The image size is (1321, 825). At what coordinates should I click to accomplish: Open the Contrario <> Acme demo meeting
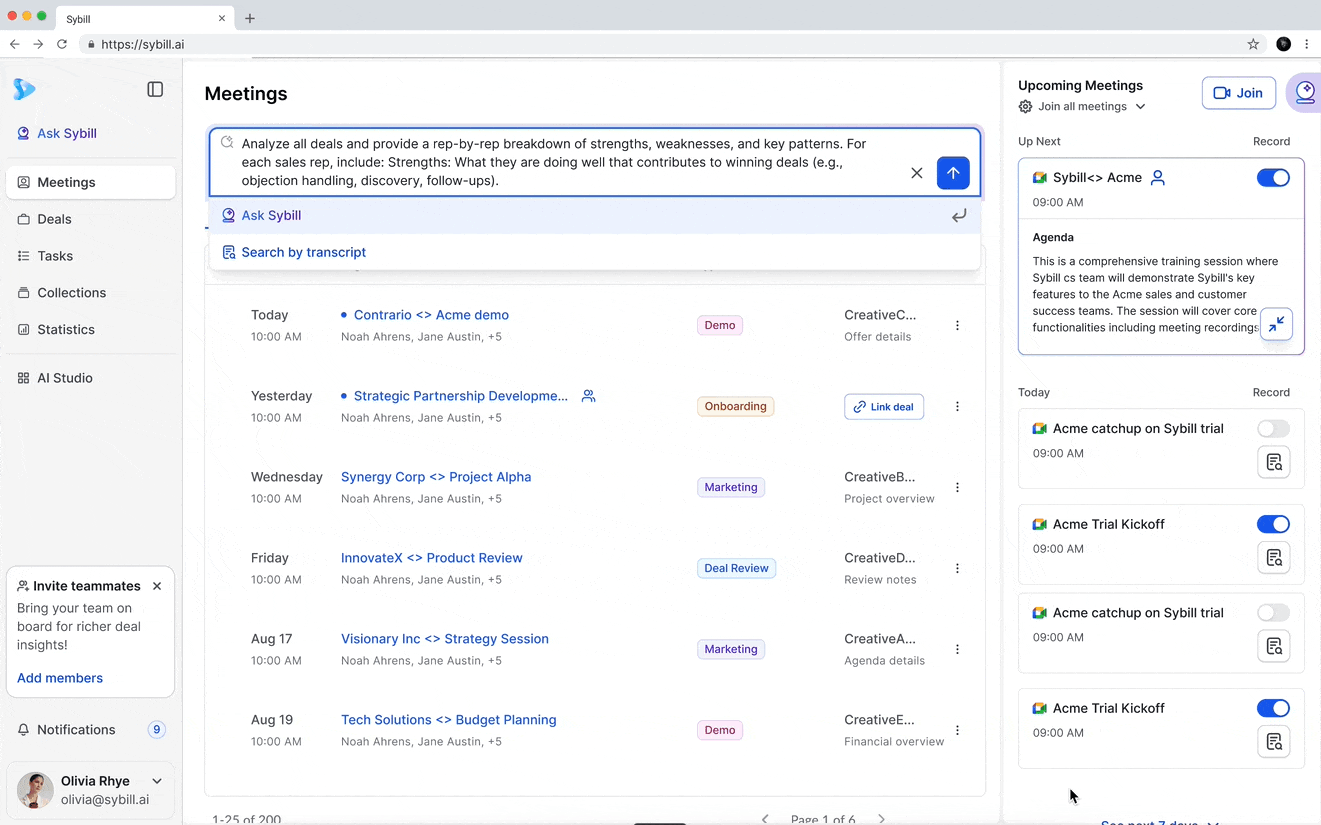(431, 315)
